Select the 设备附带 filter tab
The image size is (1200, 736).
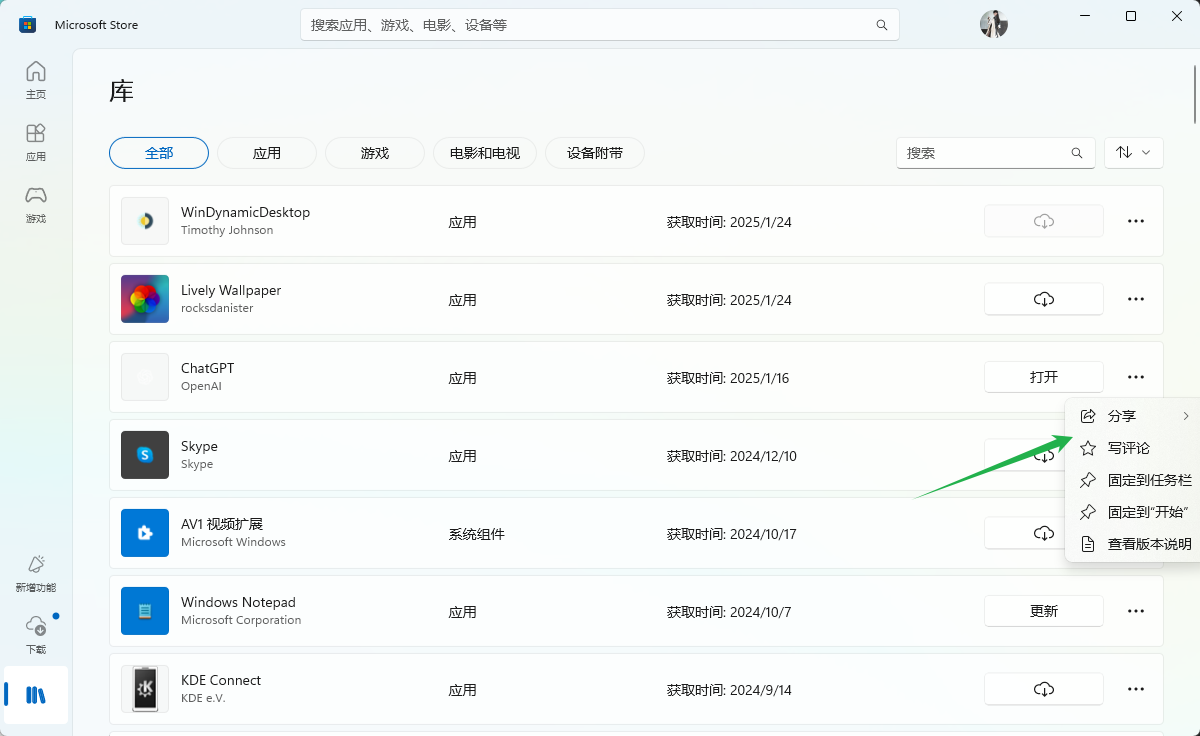595,153
